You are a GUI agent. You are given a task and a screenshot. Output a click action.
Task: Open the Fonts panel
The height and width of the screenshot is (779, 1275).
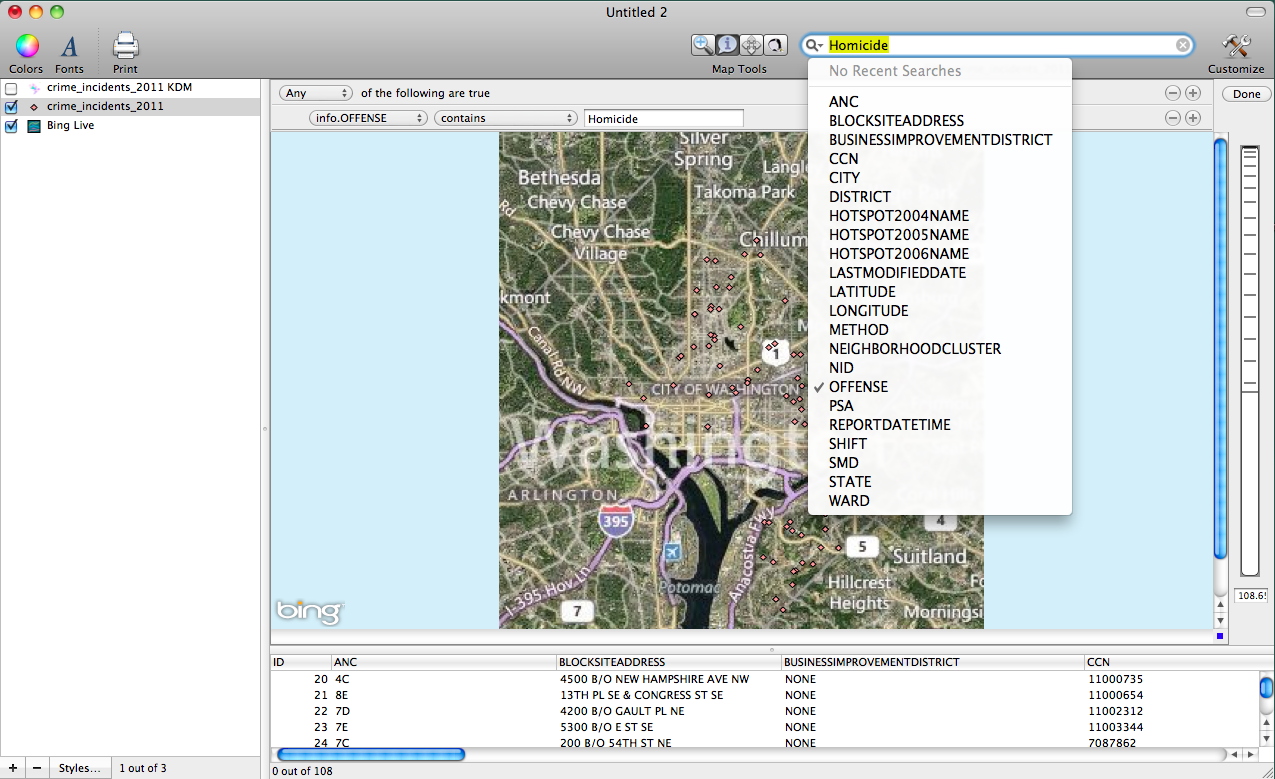click(x=69, y=47)
